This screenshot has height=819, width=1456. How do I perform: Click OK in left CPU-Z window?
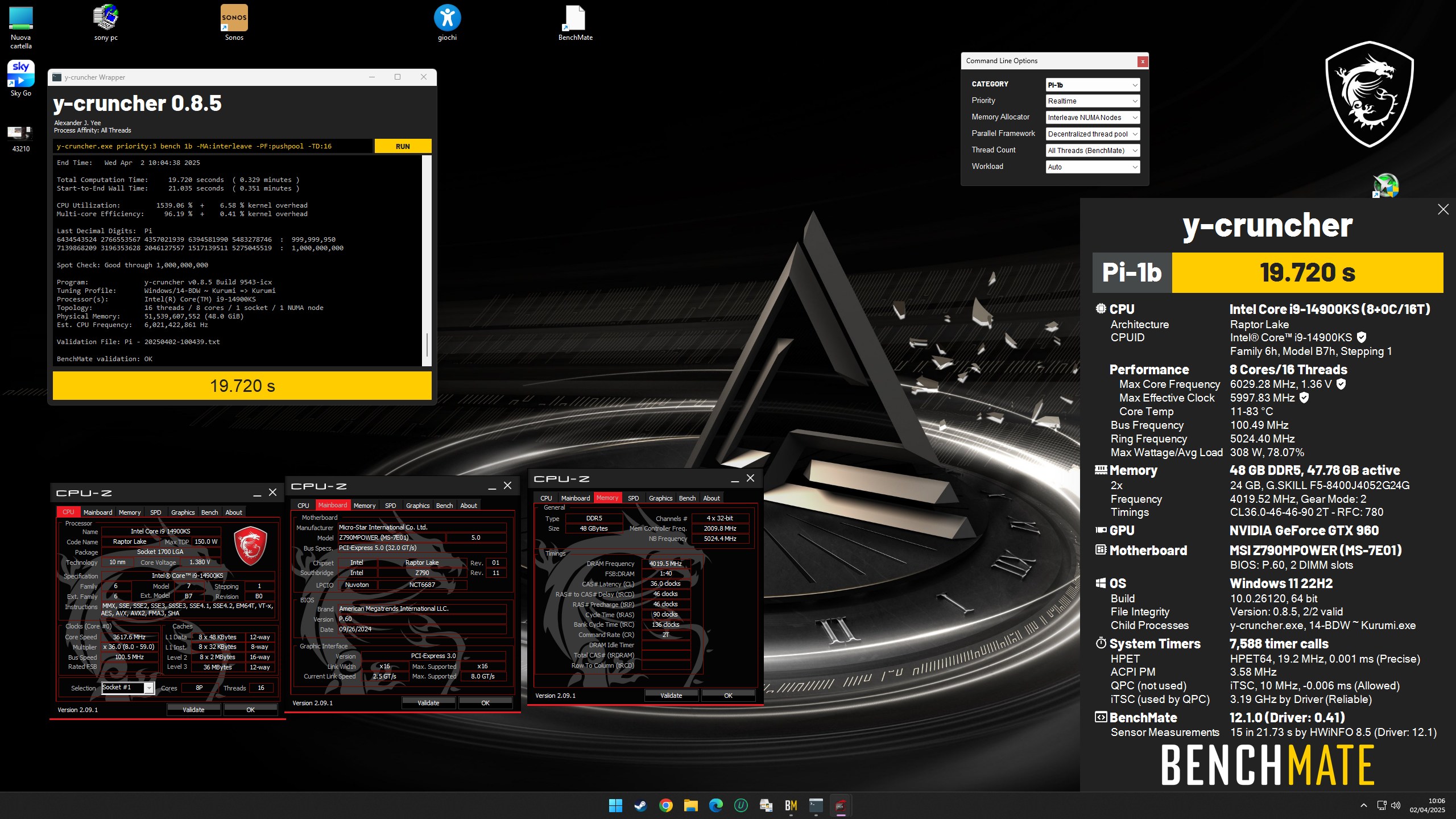250,710
